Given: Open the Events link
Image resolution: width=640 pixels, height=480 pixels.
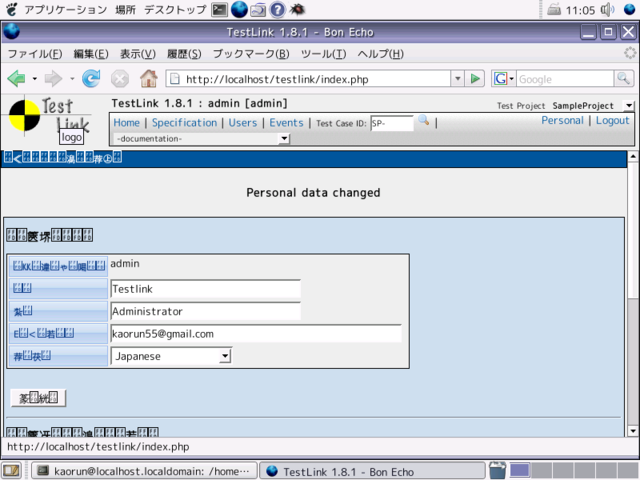Looking at the screenshot, I should (287, 122).
